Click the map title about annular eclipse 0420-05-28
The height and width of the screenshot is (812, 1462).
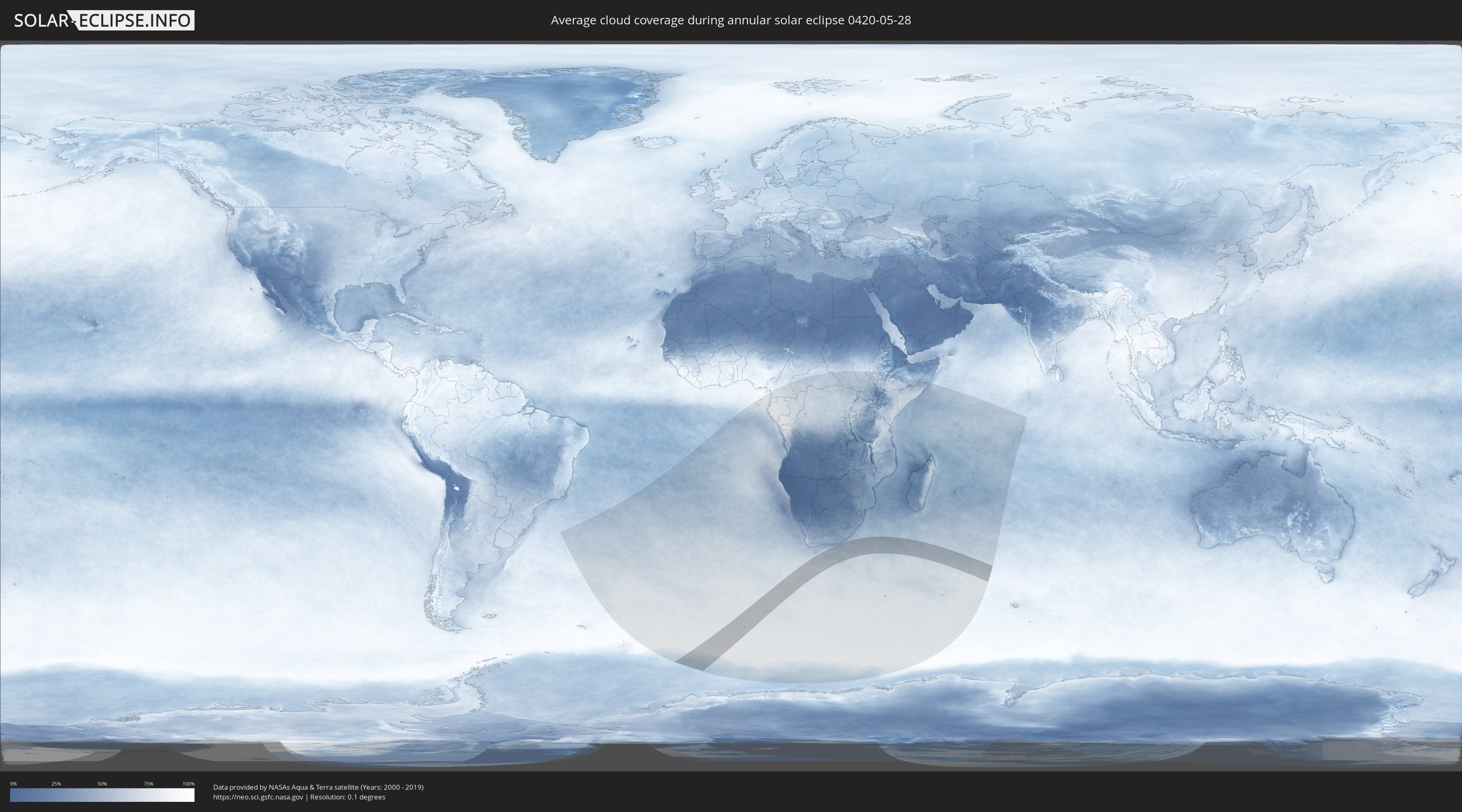[731, 20]
